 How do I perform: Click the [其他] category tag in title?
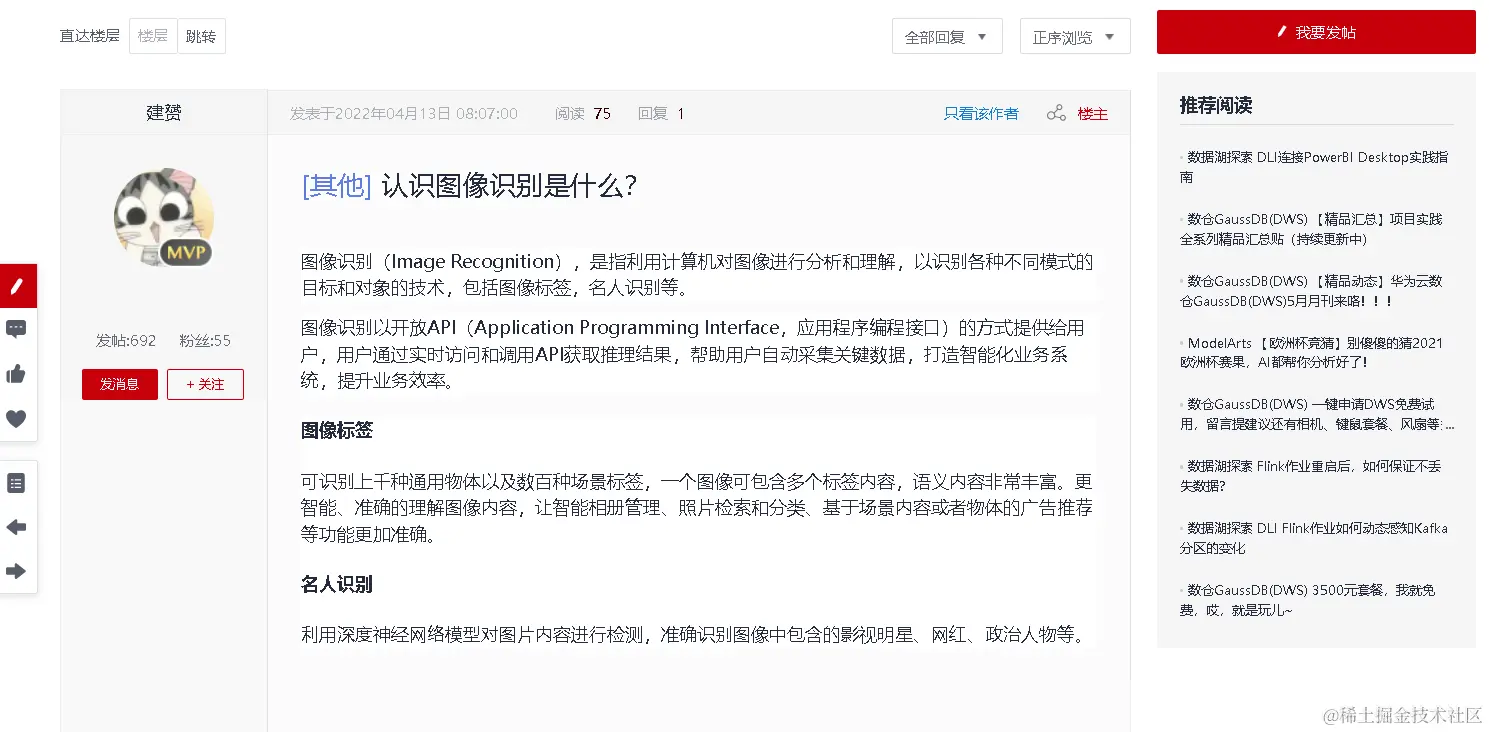pos(337,186)
